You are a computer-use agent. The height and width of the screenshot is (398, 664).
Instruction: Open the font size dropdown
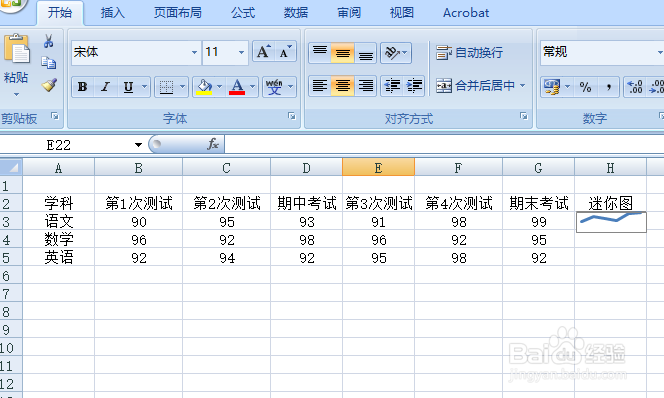click(241, 53)
